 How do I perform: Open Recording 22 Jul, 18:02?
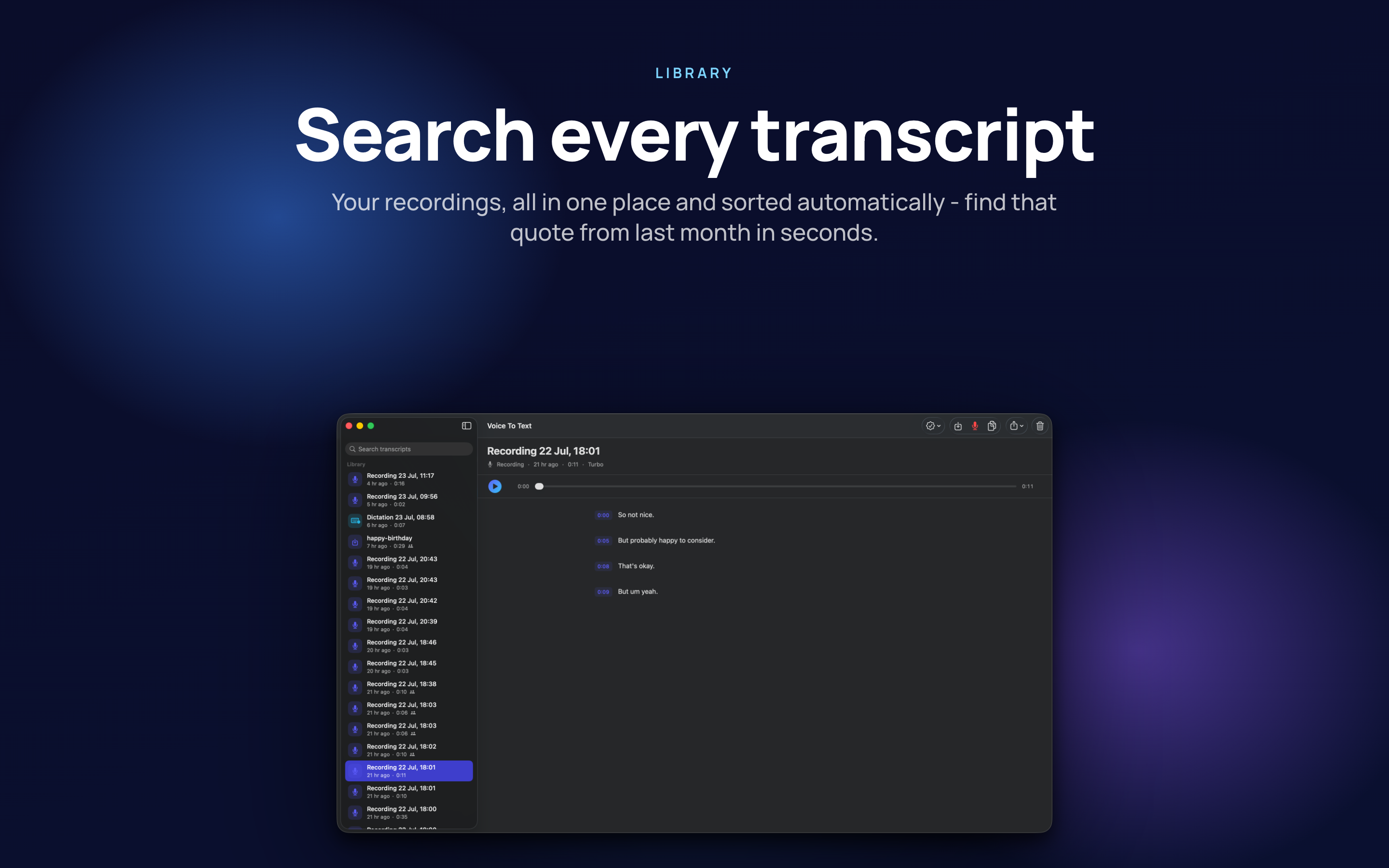[409, 750]
